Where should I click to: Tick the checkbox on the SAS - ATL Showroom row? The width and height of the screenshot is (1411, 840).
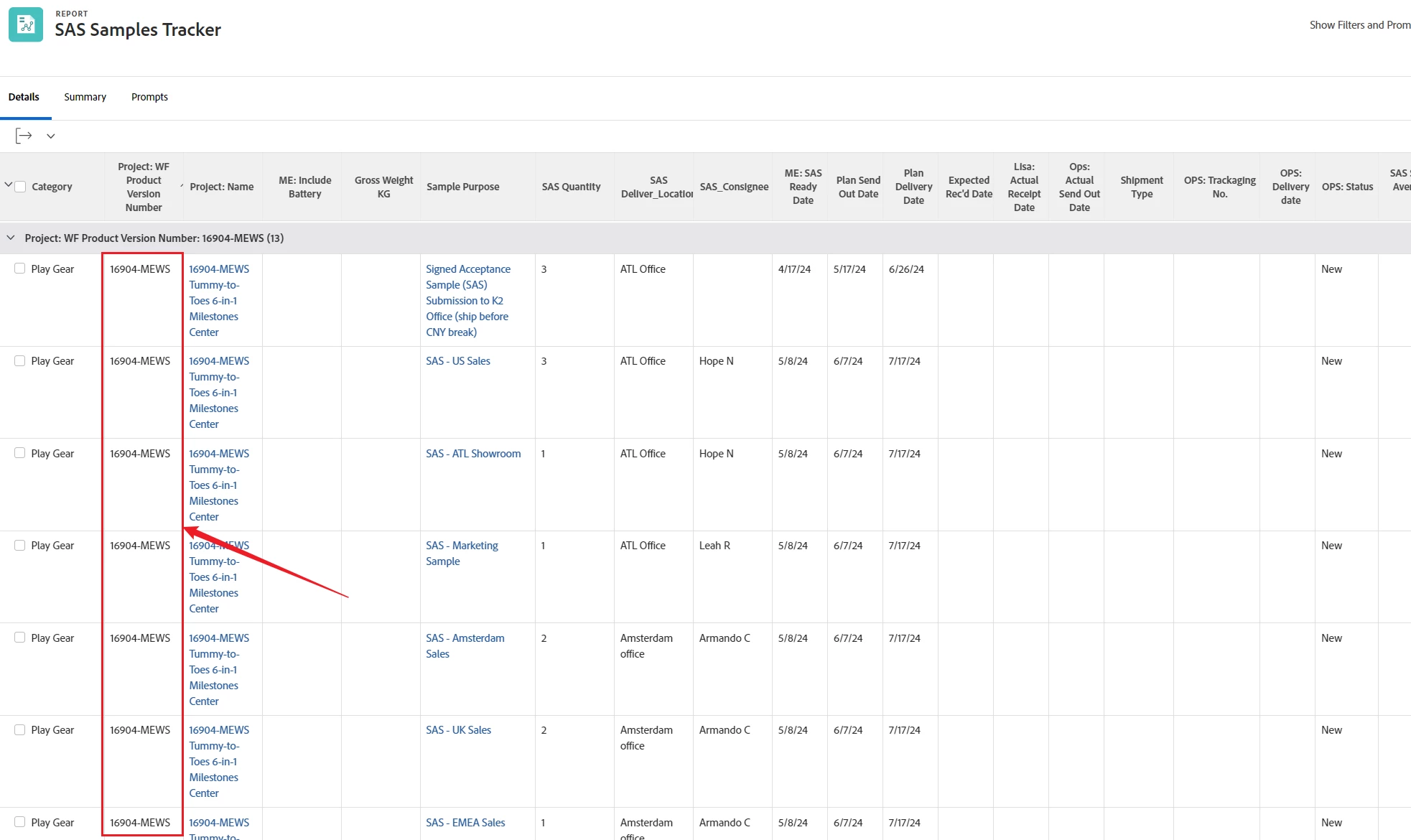20,453
